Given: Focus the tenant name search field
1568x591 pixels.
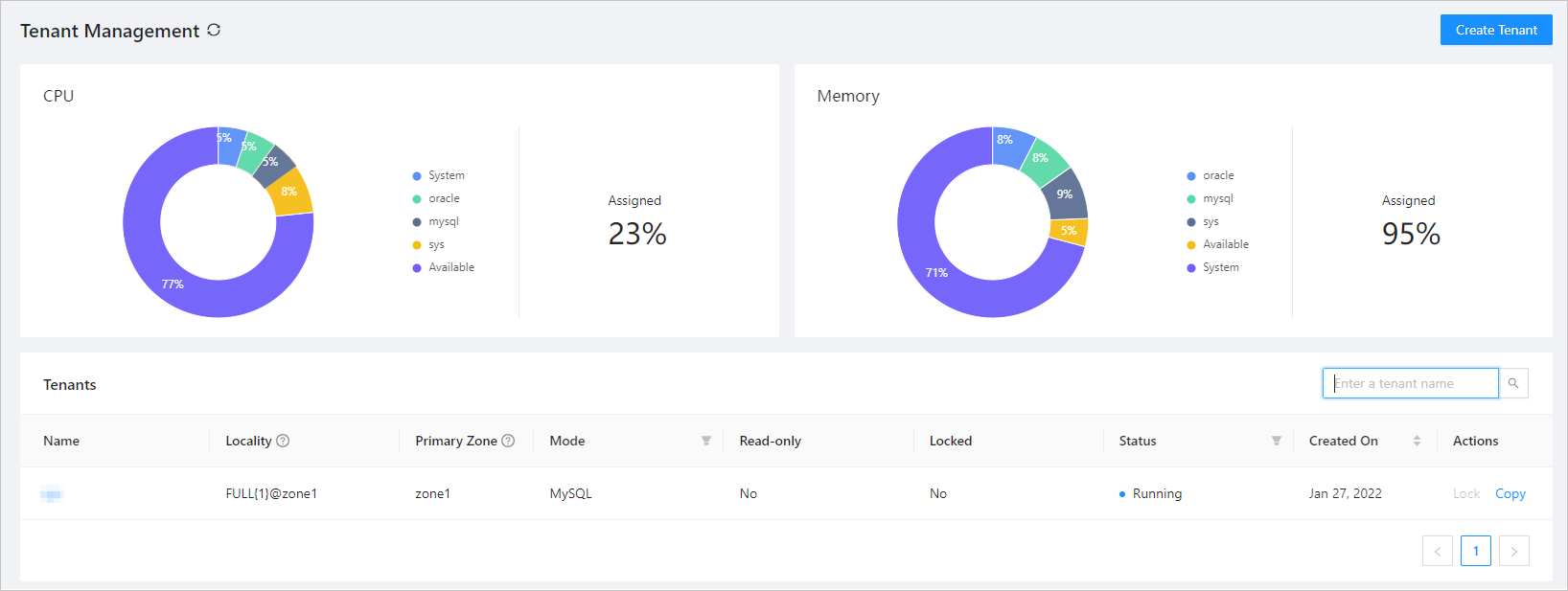Looking at the screenshot, I should pyautogui.click(x=1411, y=383).
